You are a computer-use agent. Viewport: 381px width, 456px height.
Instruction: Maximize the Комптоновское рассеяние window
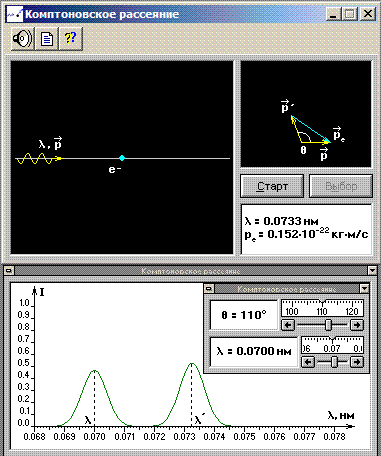349,14
